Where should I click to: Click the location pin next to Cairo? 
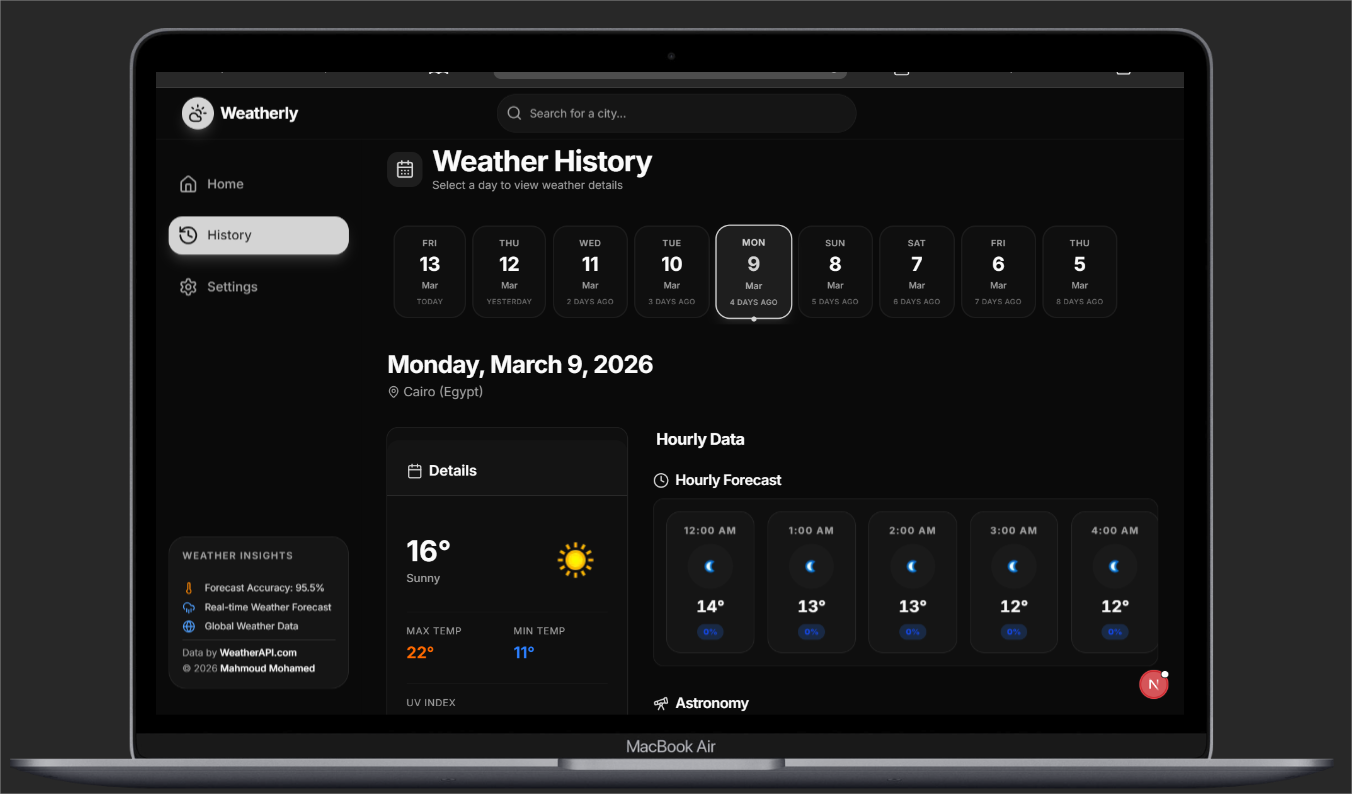pos(394,393)
